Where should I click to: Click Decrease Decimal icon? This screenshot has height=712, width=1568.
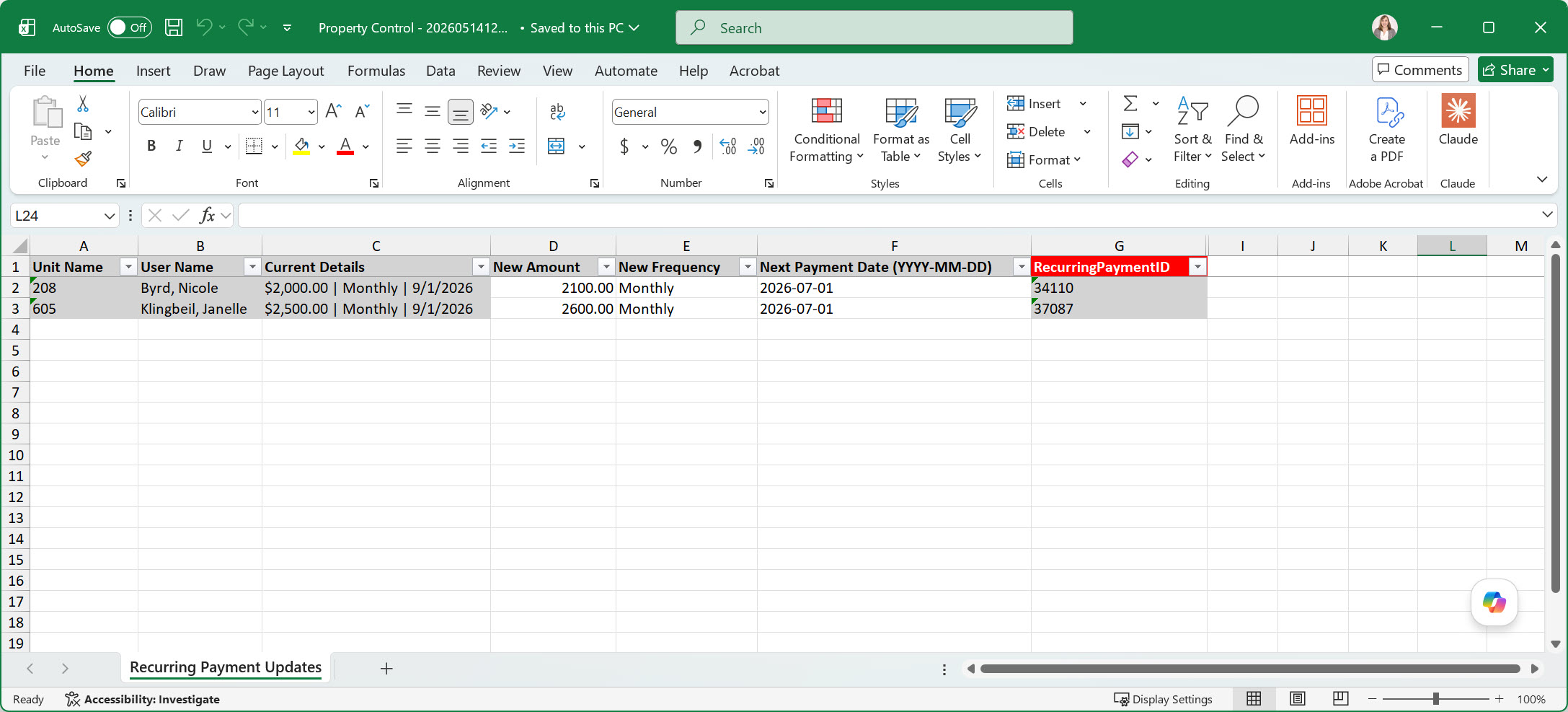point(756,146)
